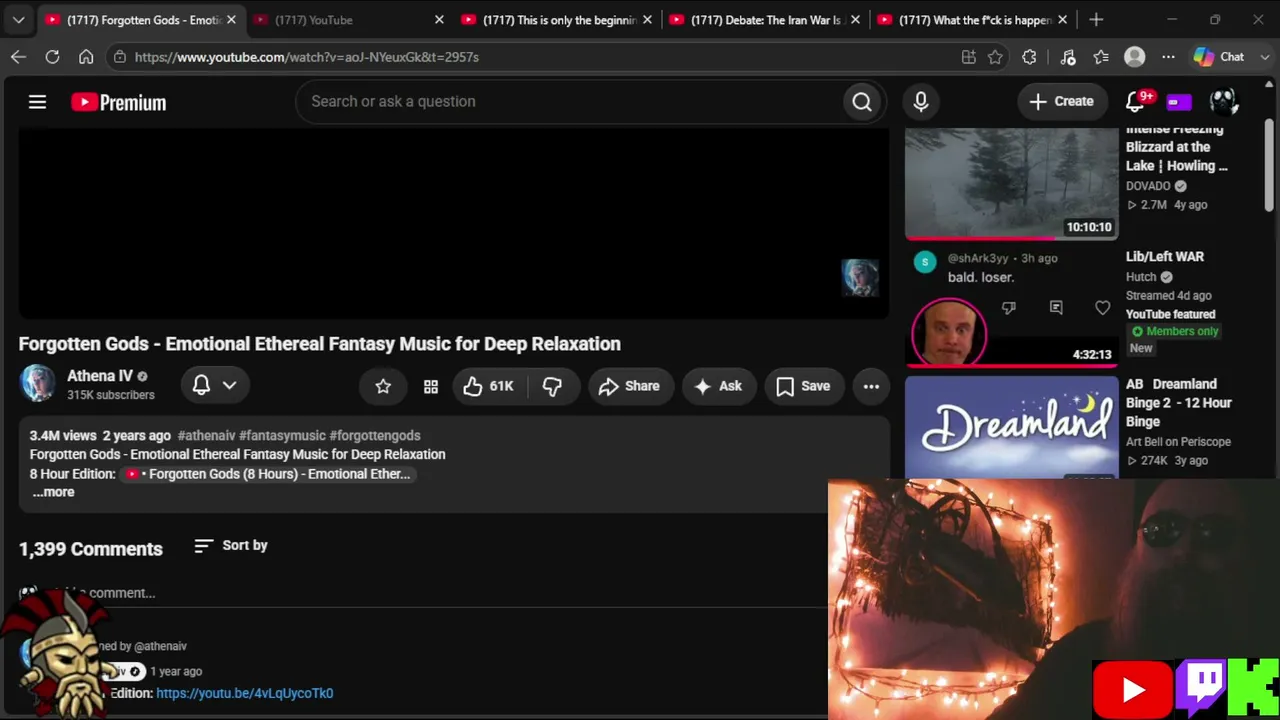Image resolution: width=1280 pixels, height=720 pixels.
Task: Open the media control music icon
Action: (1067, 57)
